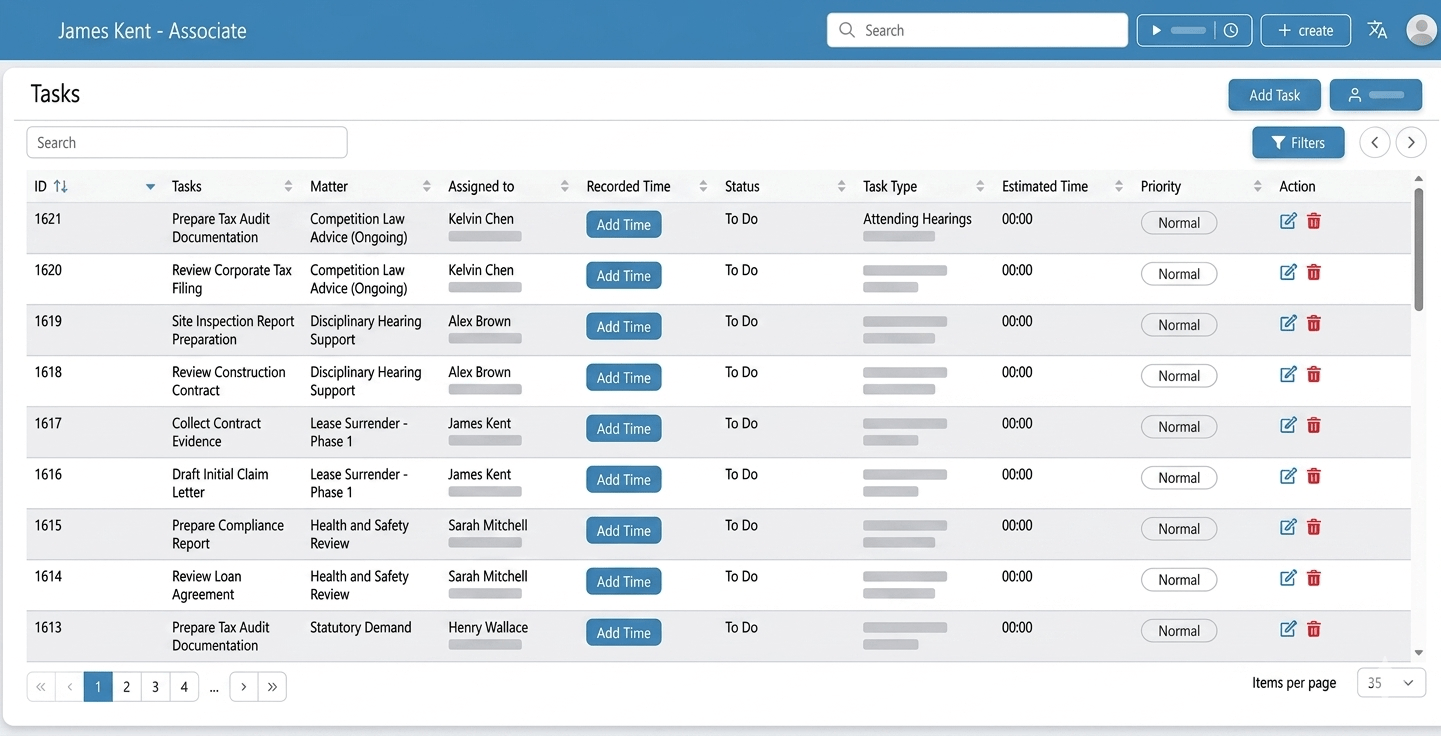Jump to the last page of results

[272, 687]
